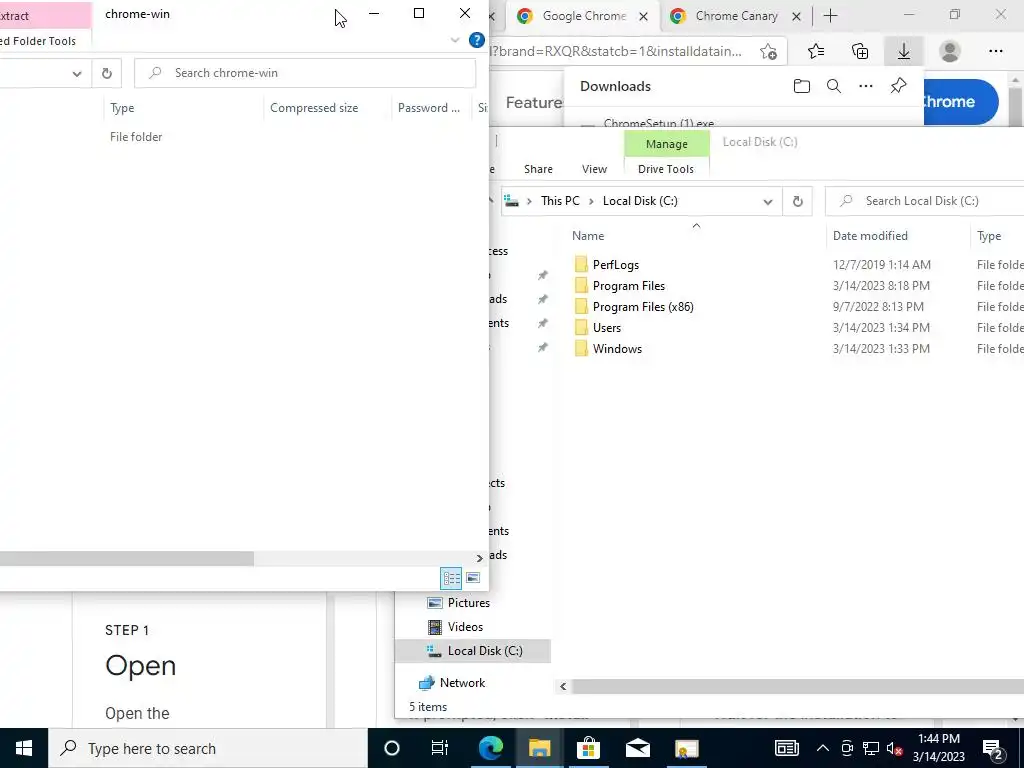Image resolution: width=1024 pixels, height=768 pixels.
Task: Click This PC in the breadcrumb path
Action: click(x=560, y=200)
